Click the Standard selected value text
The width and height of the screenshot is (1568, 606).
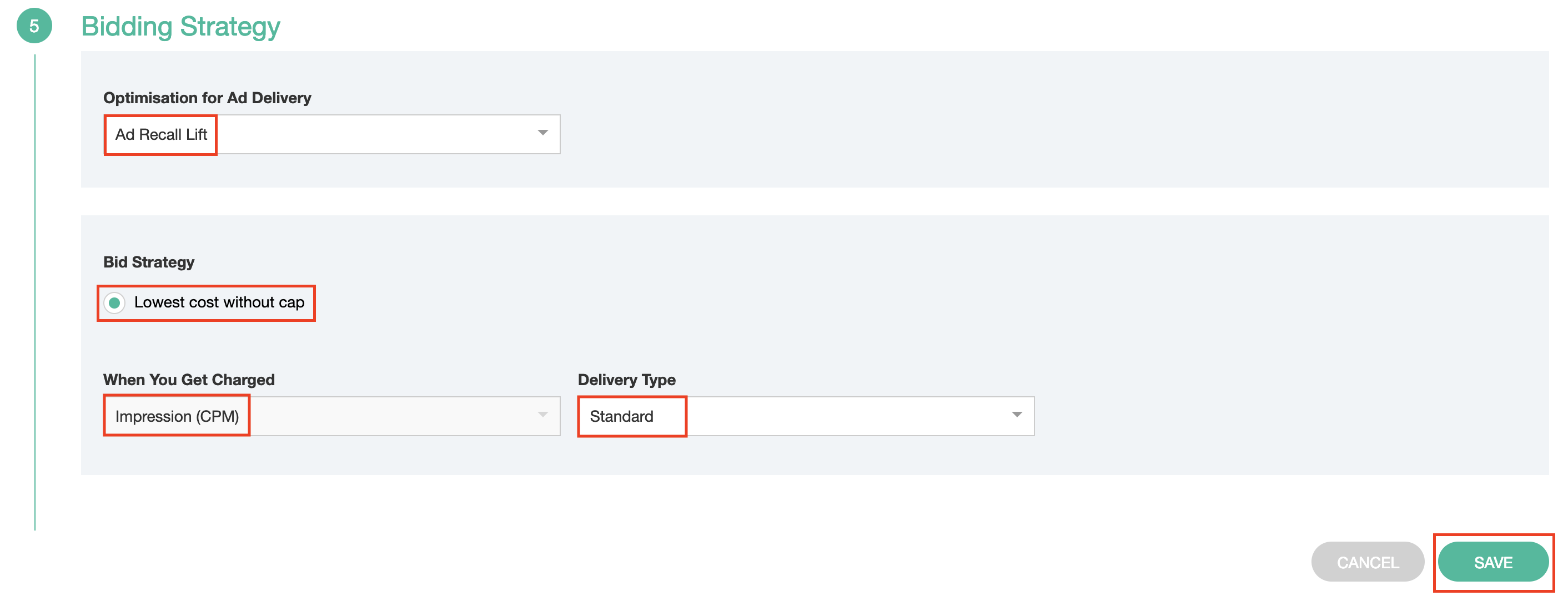[x=621, y=417]
